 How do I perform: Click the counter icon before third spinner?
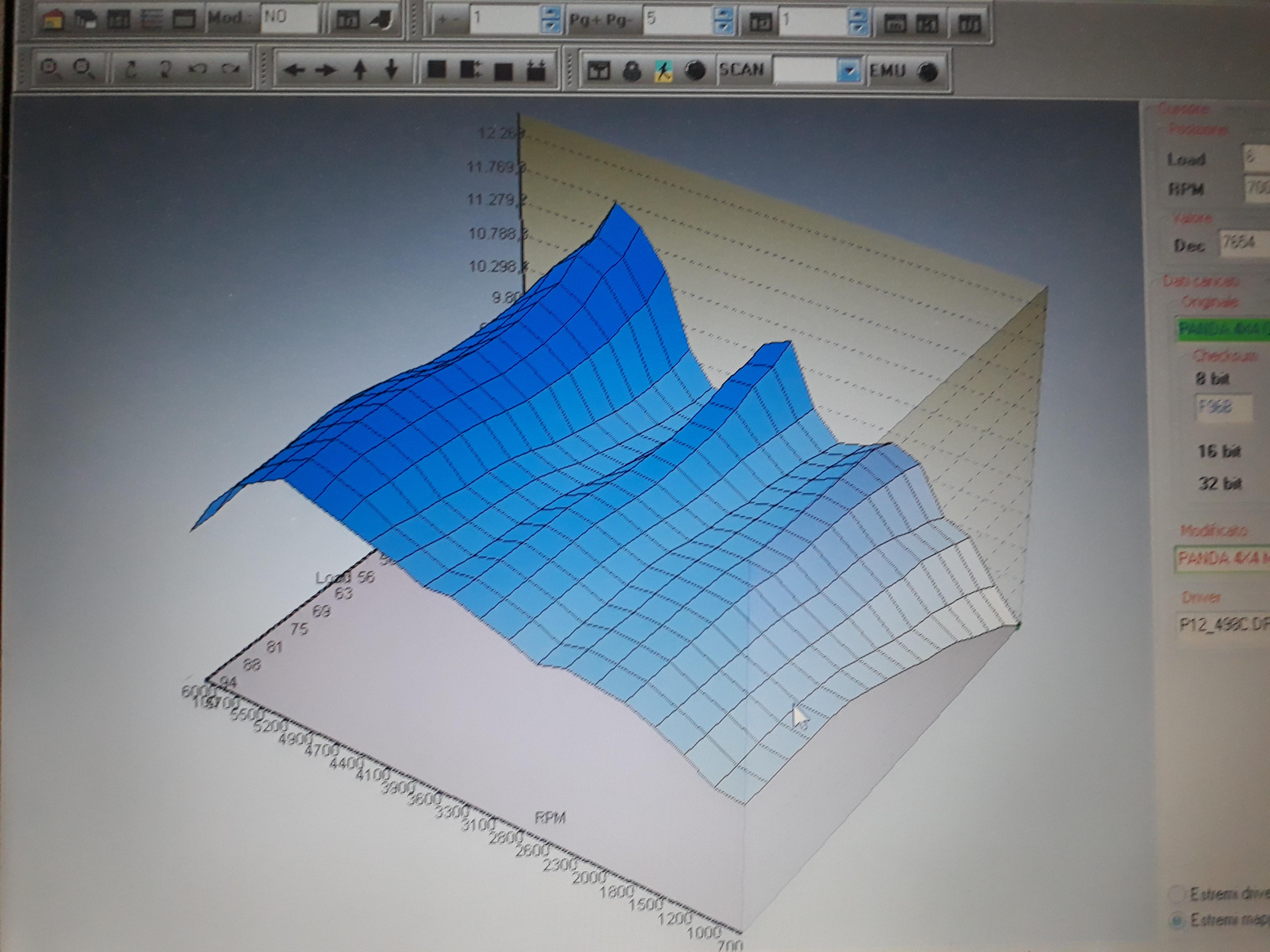pos(761,22)
